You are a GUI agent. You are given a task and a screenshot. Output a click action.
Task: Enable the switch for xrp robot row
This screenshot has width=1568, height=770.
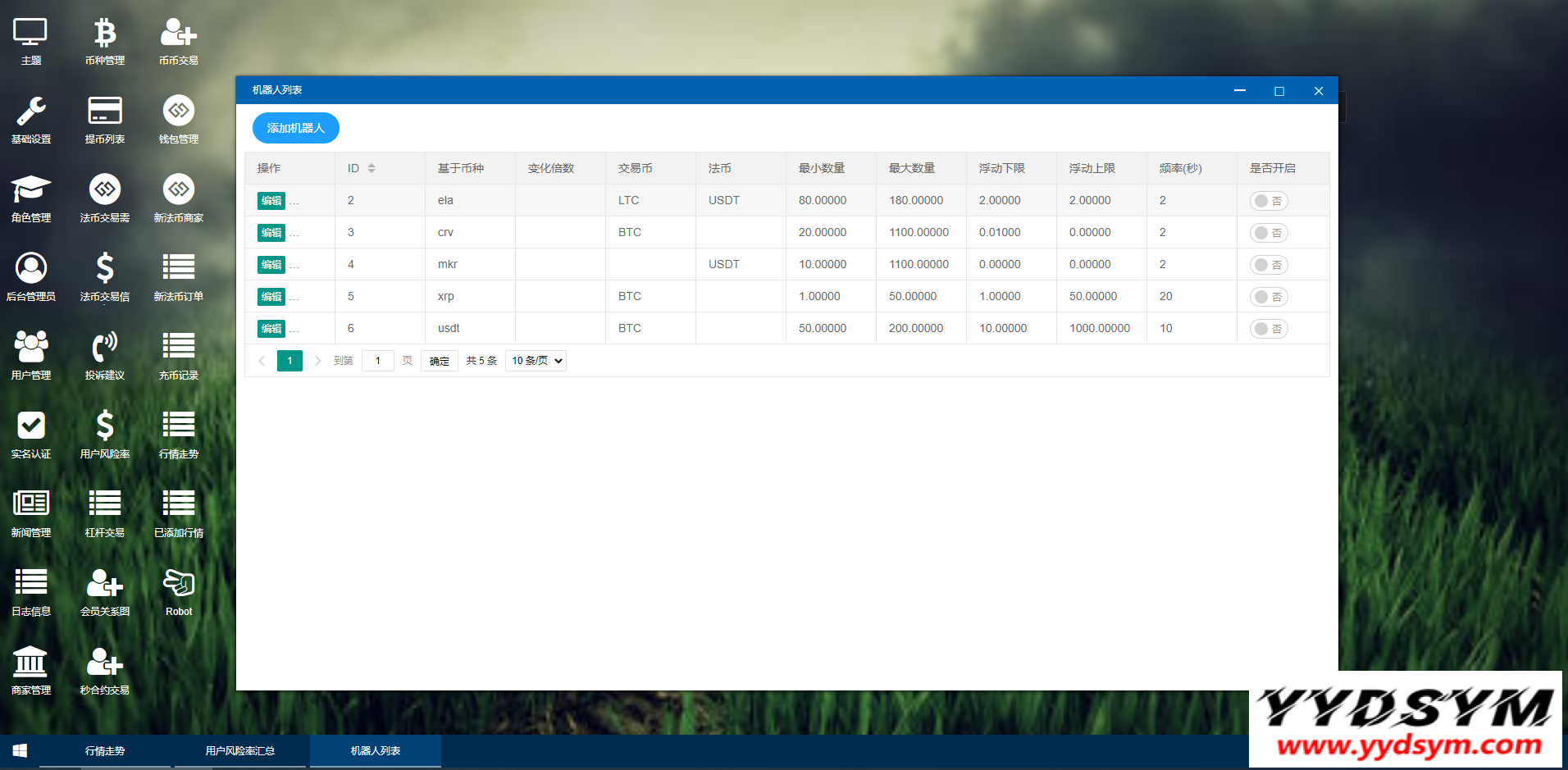coord(1269,297)
